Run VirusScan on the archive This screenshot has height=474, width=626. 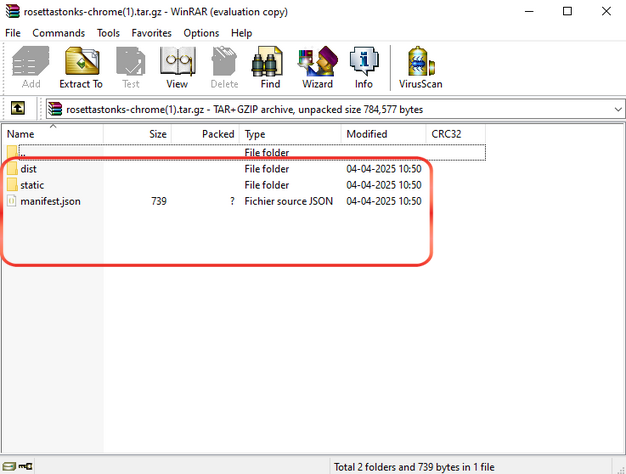coord(420,67)
